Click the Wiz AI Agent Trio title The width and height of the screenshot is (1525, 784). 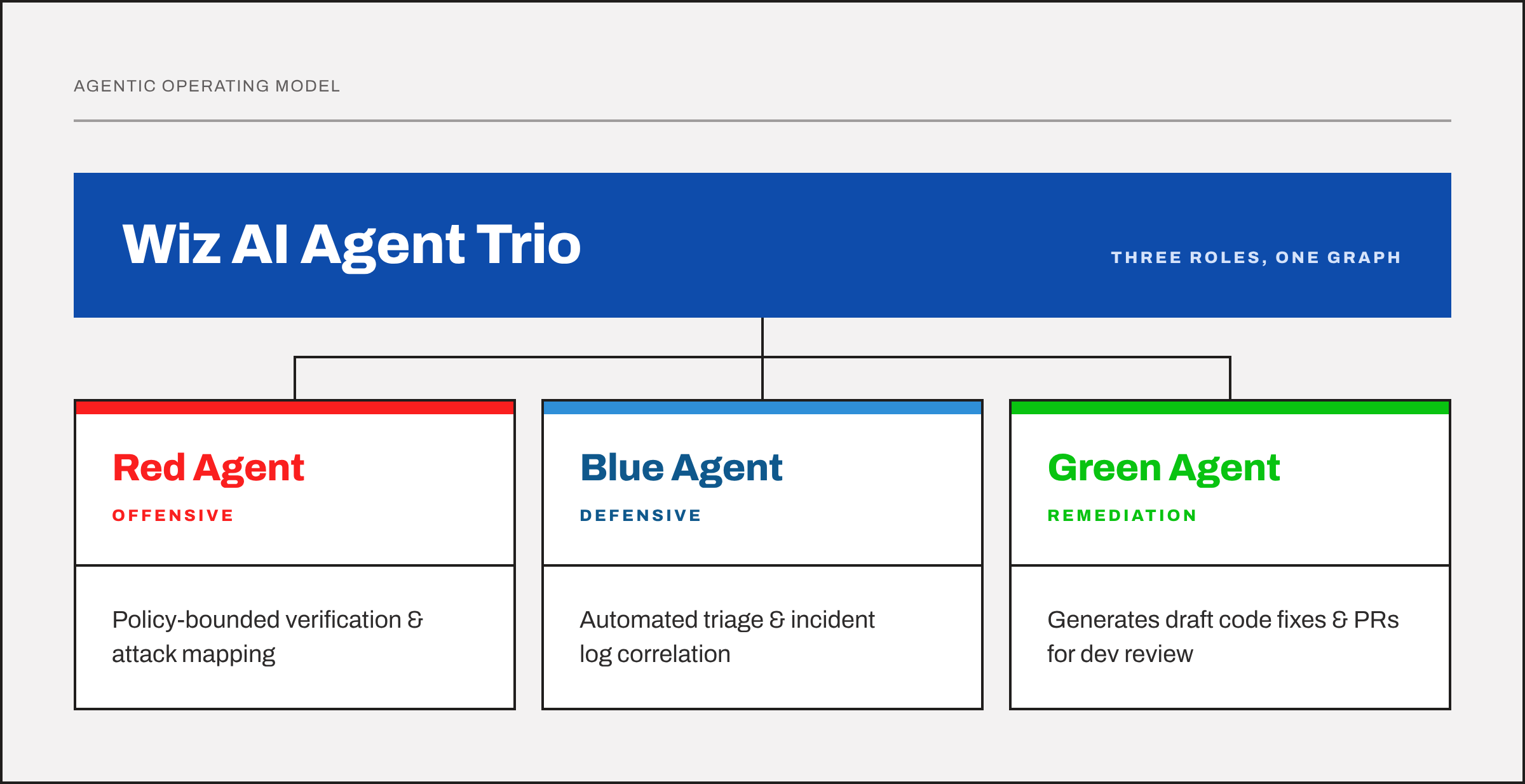coord(351,245)
